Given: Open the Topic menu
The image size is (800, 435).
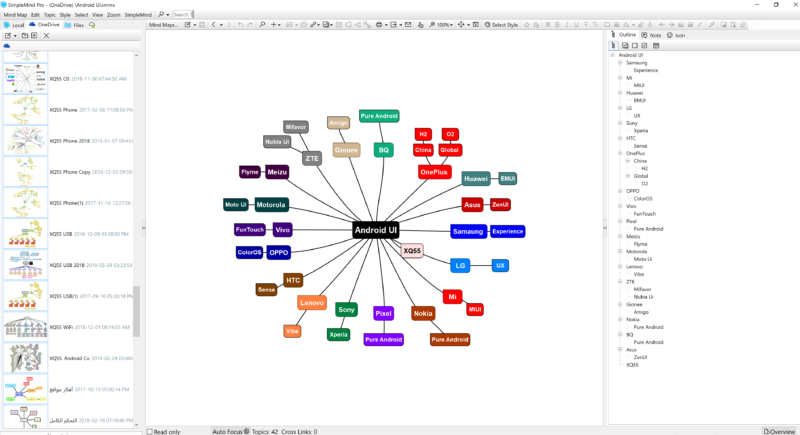Looking at the screenshot, I should click(49, 15).
